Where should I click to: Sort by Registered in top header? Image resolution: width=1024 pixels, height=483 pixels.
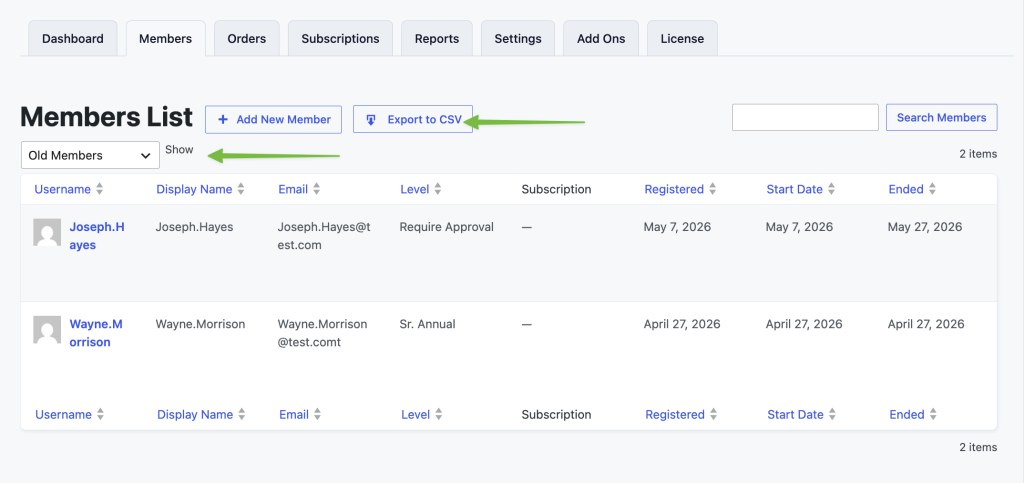click(x=674, y=189)
